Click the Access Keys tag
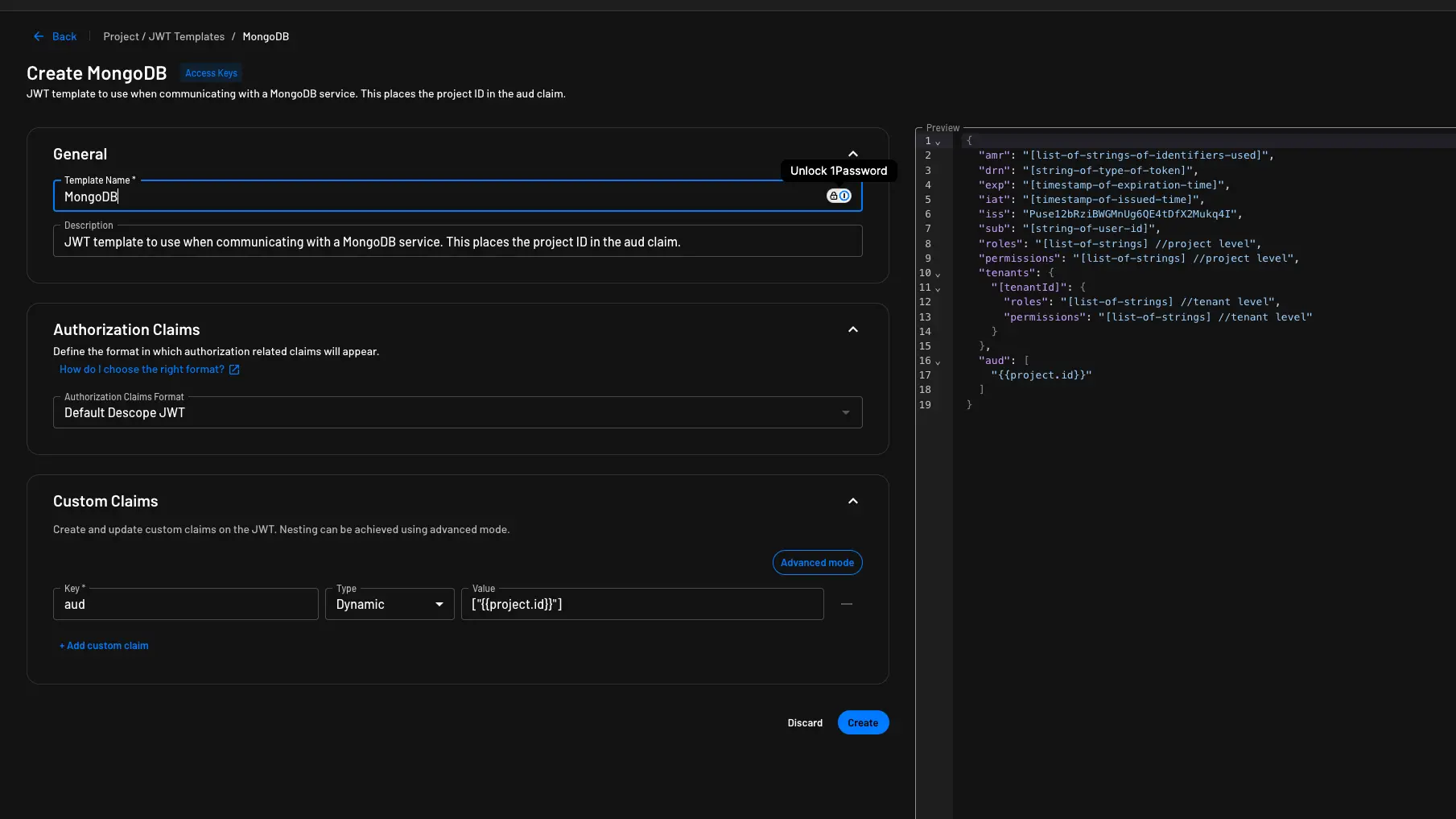The width and height of the screenshot is (1456, 819). pyautogui.click(x=211, y=73)
